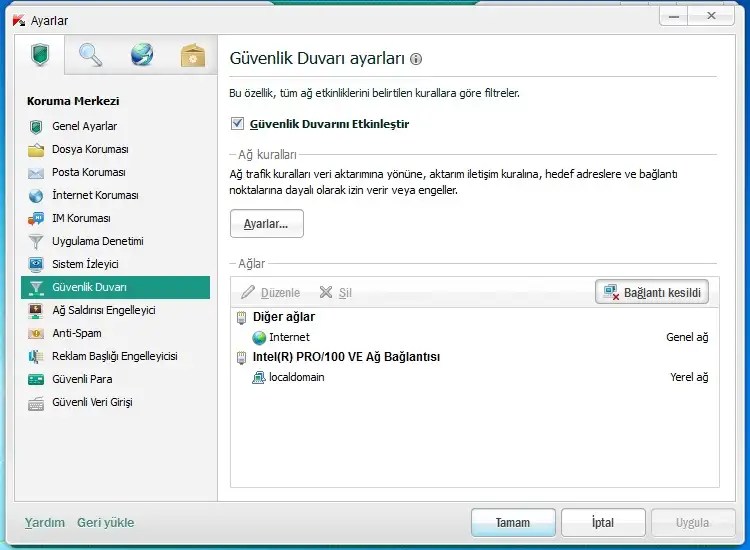The image size is (750, 550).
Task: Select Ağ Saldırısı Engelleyici icon
Action: (x=36, y=310)
